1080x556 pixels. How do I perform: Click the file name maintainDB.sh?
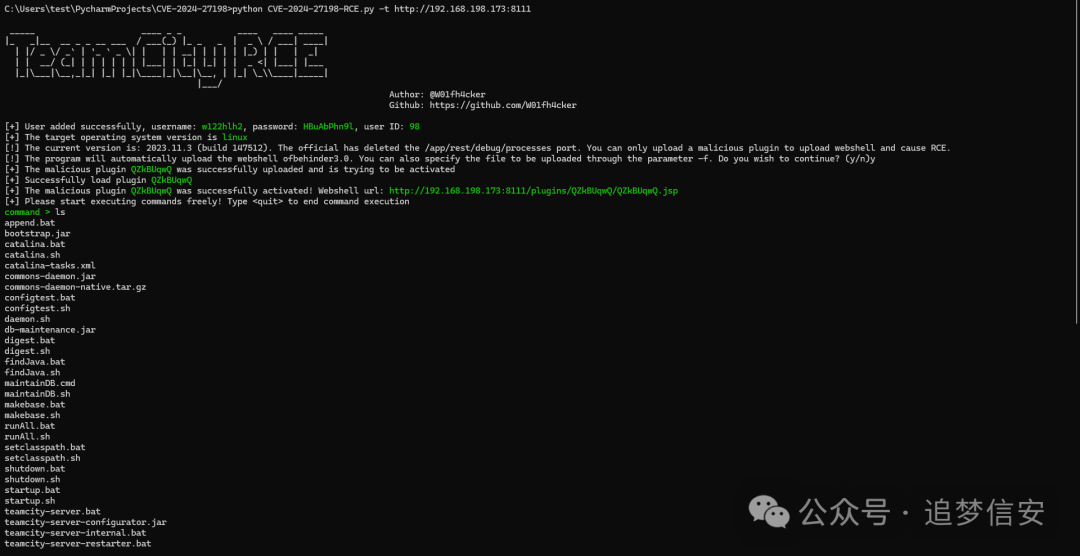(37, 394)
